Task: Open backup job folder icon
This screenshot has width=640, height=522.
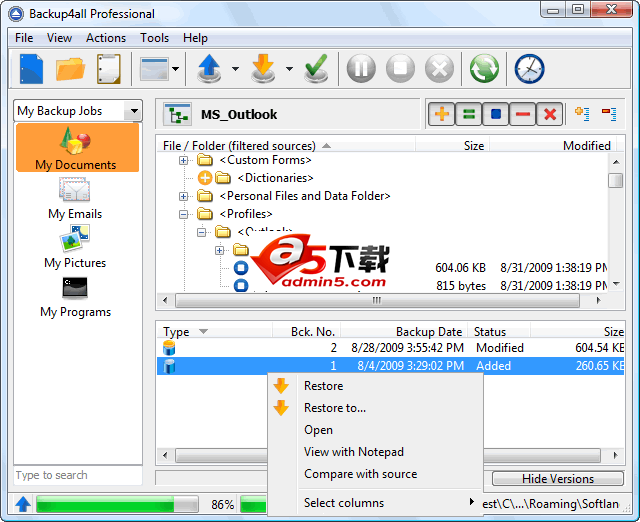Action: 71,69
